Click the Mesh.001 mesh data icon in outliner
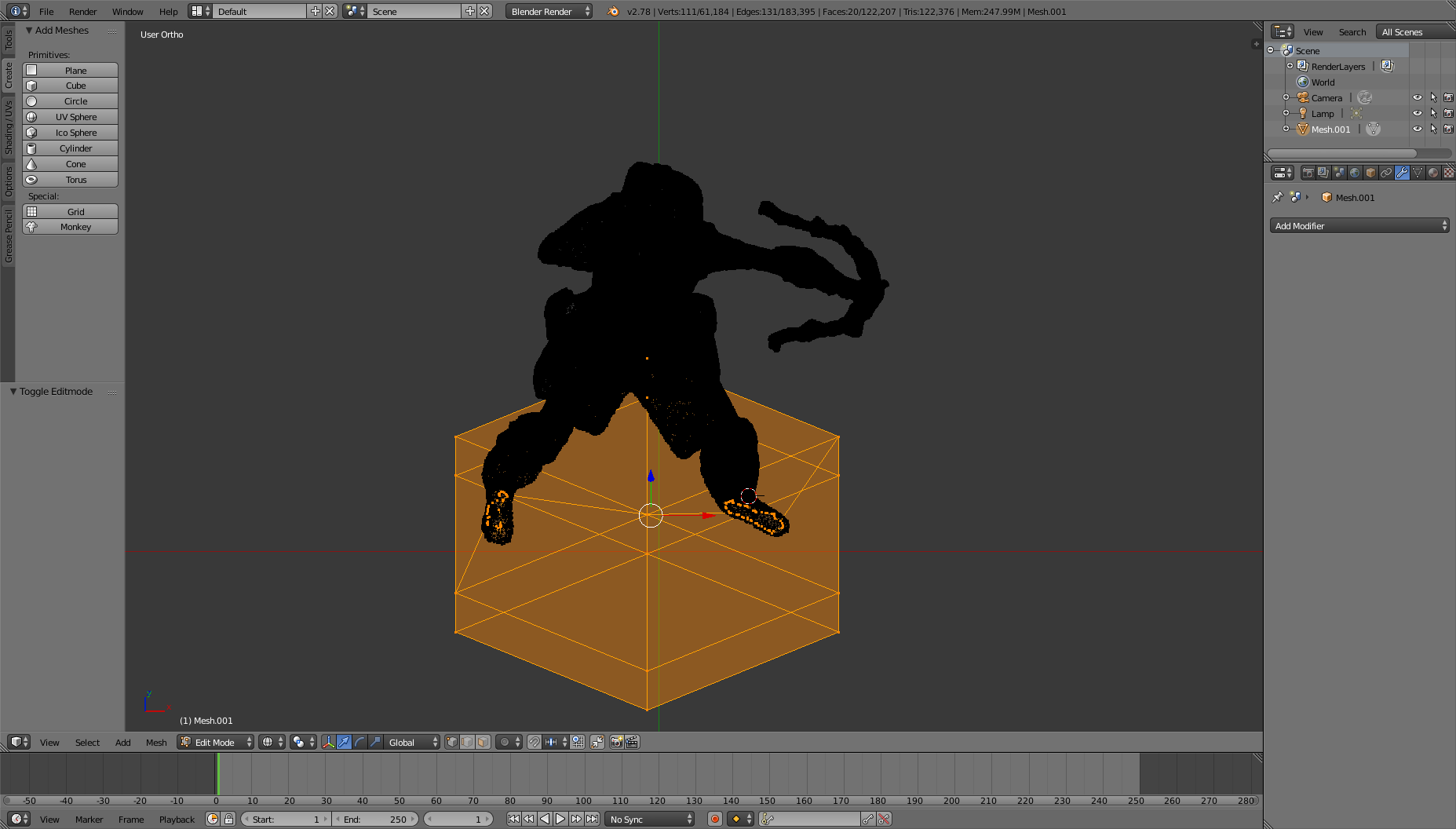 pyautogui.click(x=1373, y=129)
